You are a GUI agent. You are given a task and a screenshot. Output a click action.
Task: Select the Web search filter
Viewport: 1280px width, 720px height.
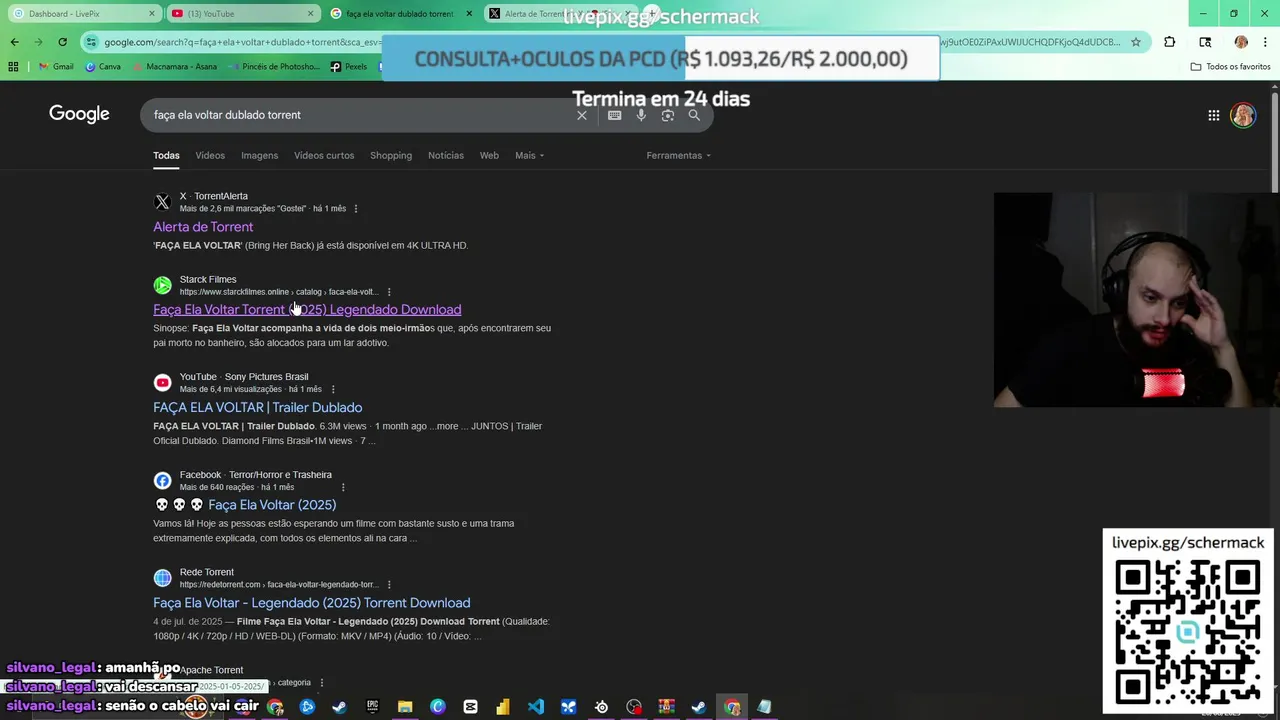pos(489,155)
